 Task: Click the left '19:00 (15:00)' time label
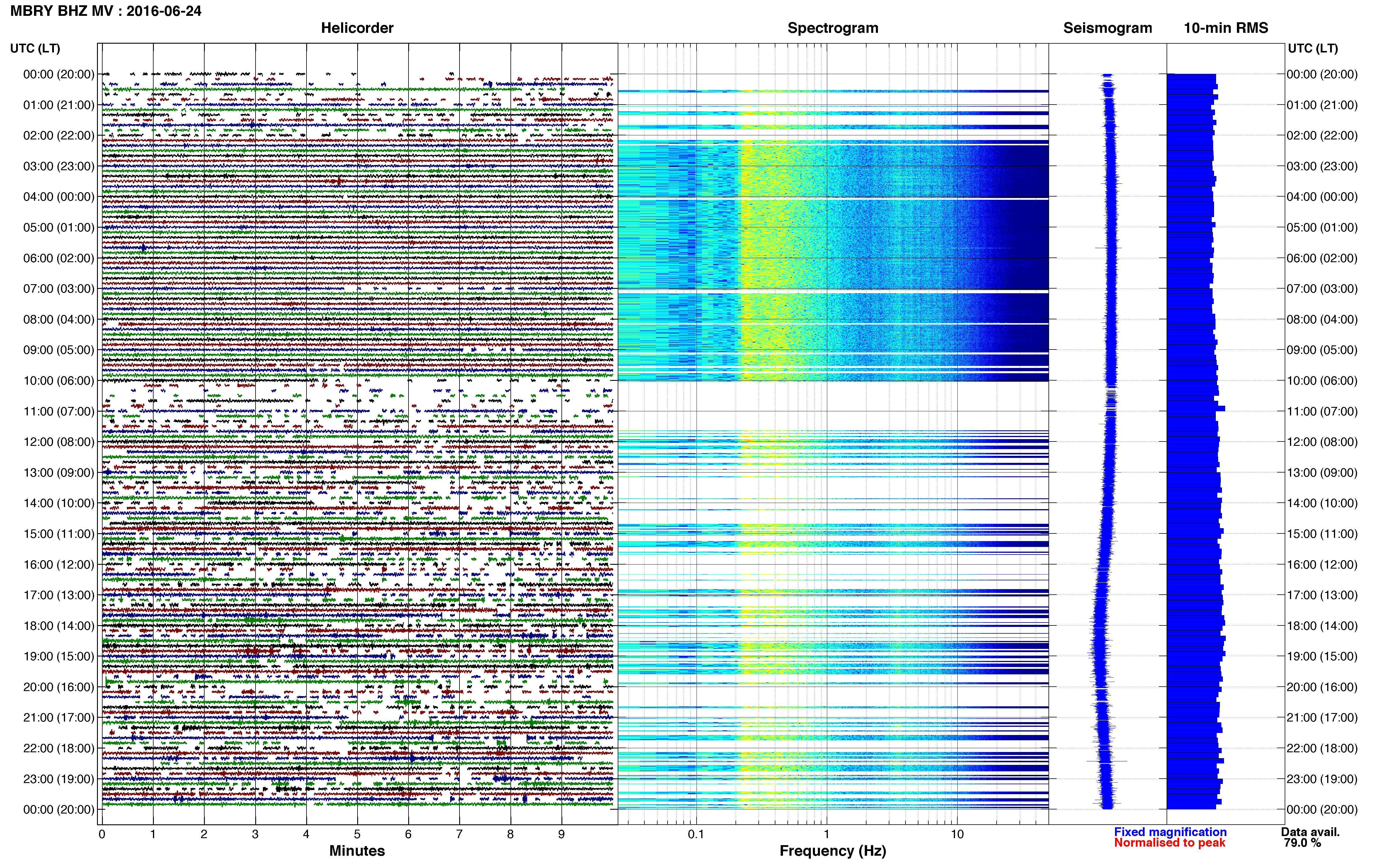pos(59,657)
